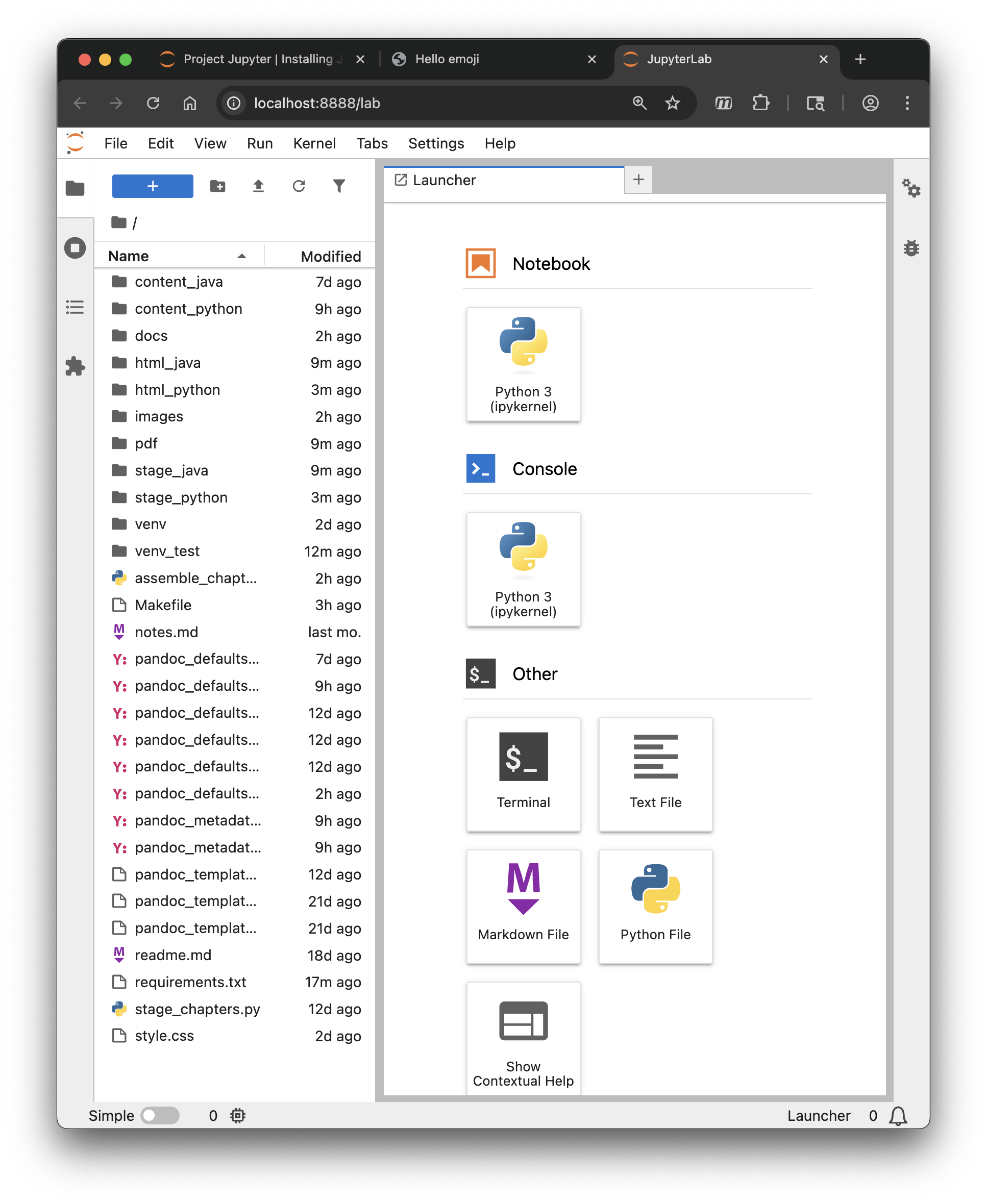Open the Debugger bug icon panel
Viewport: 987px width, 1204px height.
click(x=911, y=248)
